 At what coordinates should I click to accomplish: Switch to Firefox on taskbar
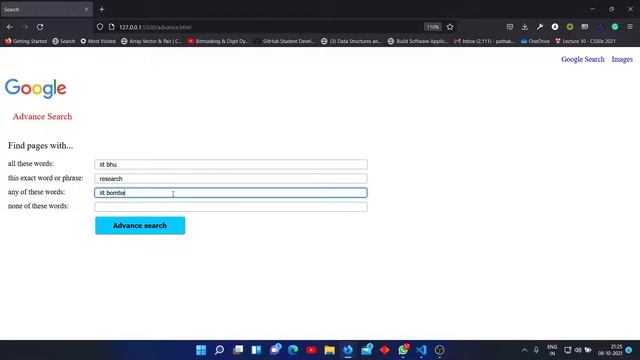[x=348, y=350]
